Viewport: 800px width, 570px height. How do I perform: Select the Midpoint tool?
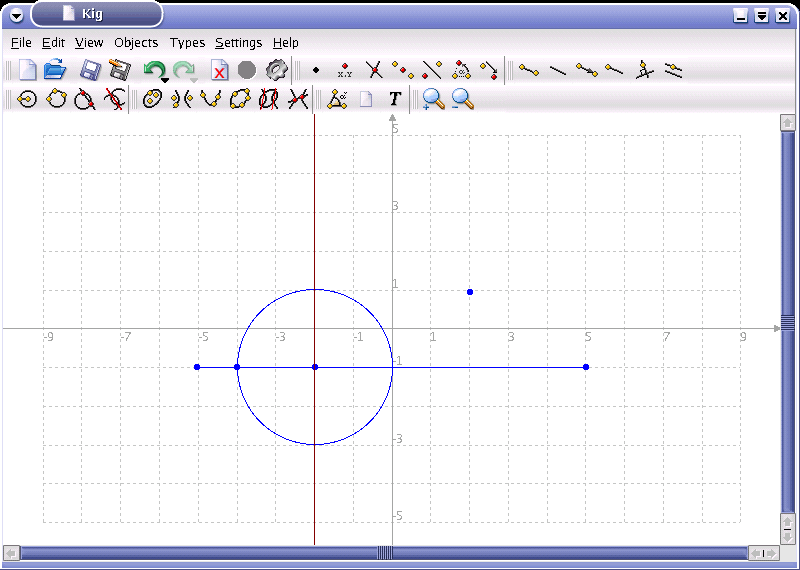point(403,70)
